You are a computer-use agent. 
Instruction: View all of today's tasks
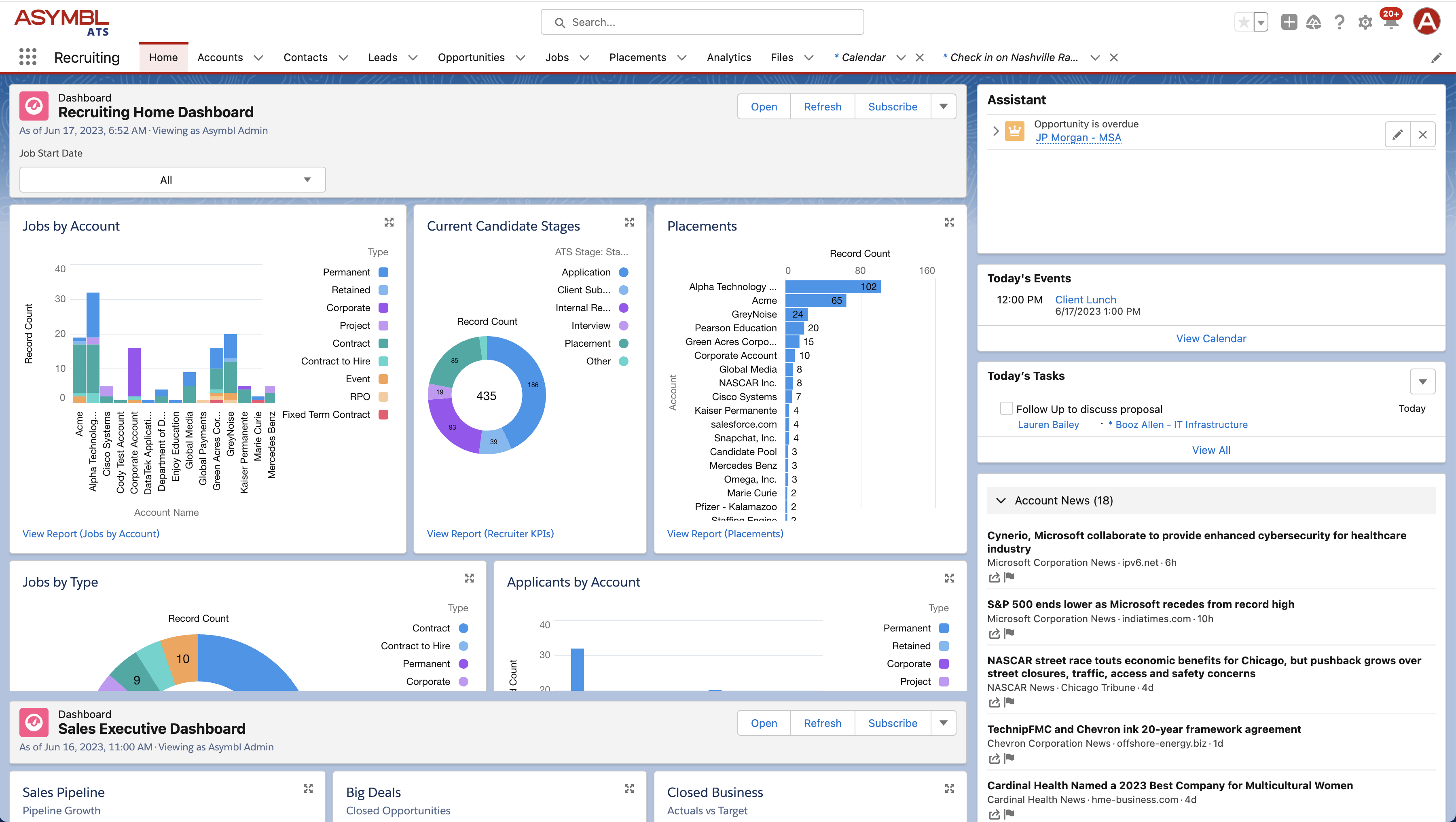1211,450
